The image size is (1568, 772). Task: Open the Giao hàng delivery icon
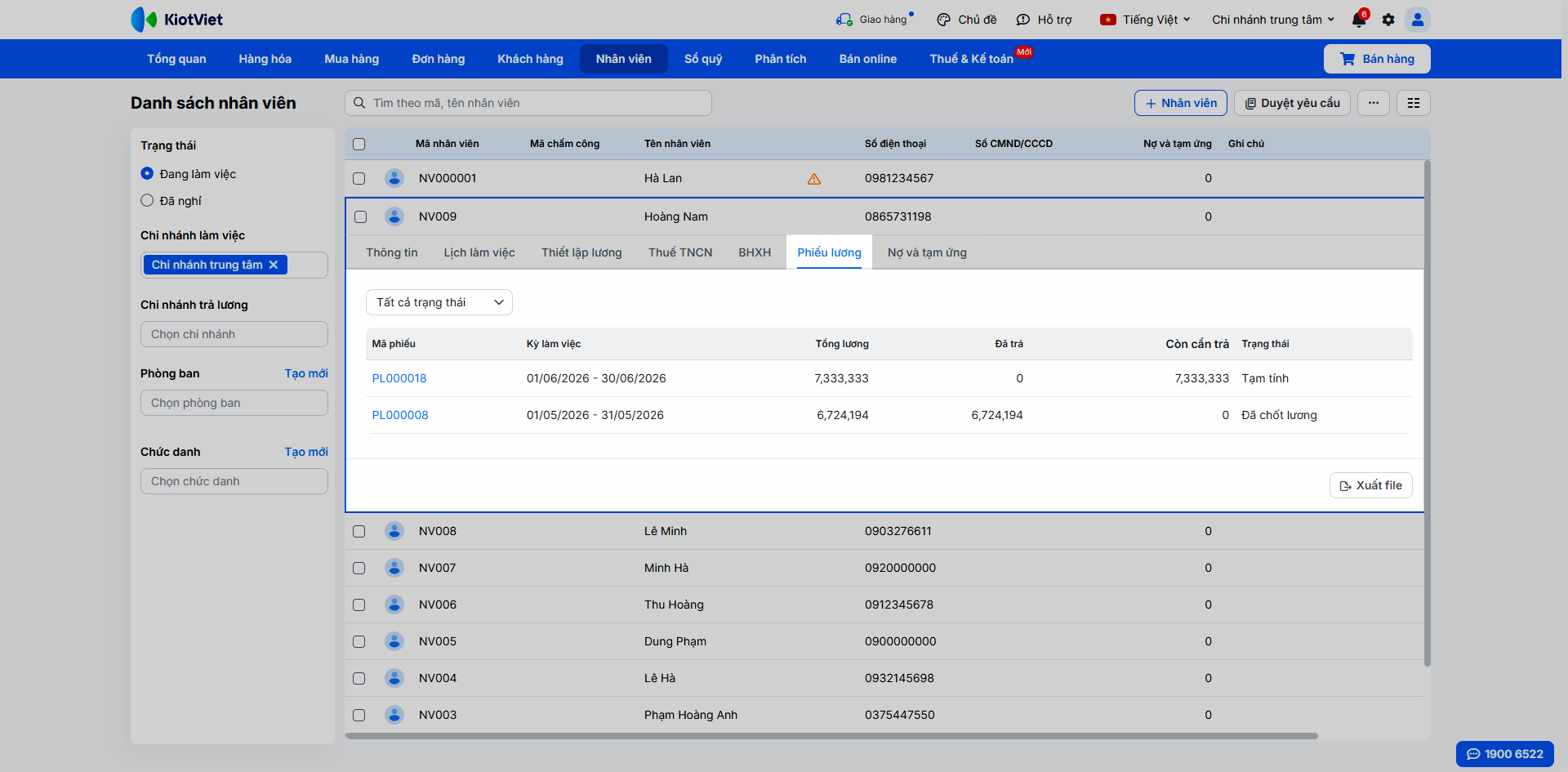(x=844, y=20)
